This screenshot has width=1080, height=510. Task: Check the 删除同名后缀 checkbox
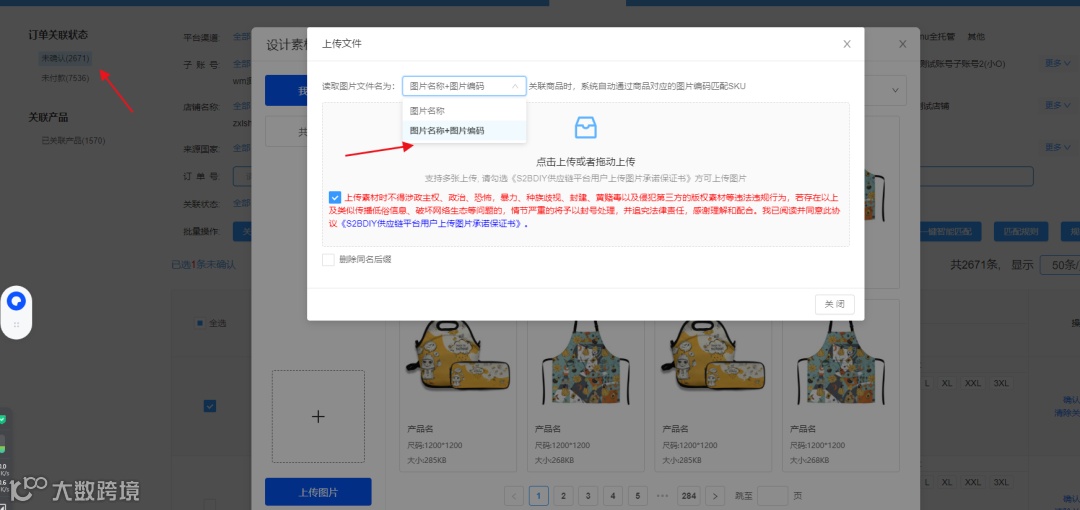pos(328,260)
